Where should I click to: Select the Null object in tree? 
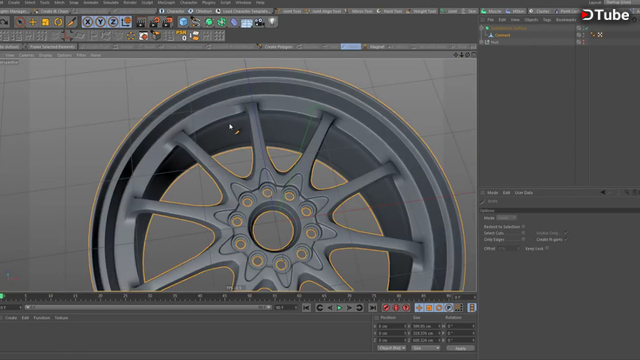click(x=495, y=42)
